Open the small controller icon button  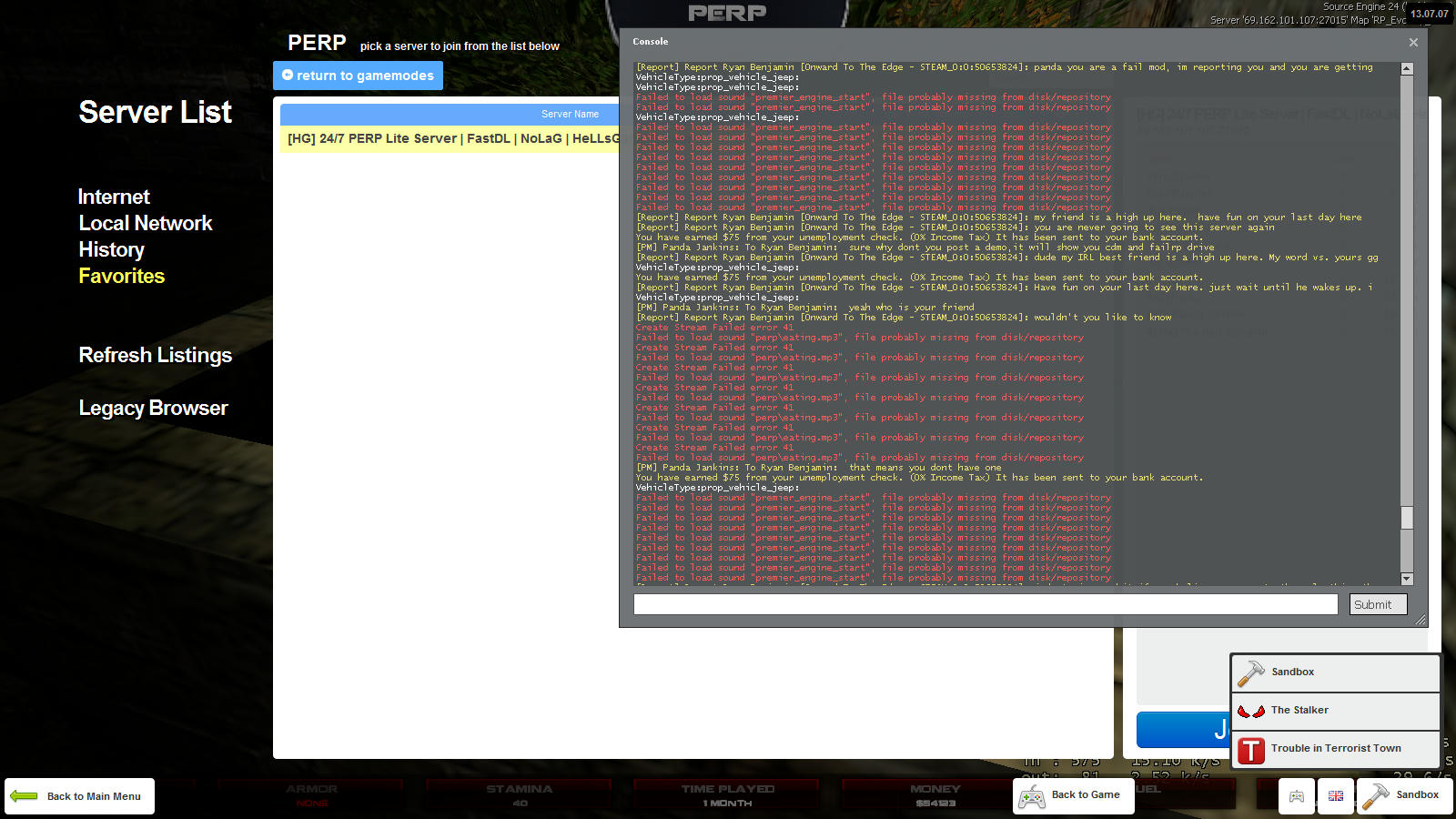[x=1297, y=796]
